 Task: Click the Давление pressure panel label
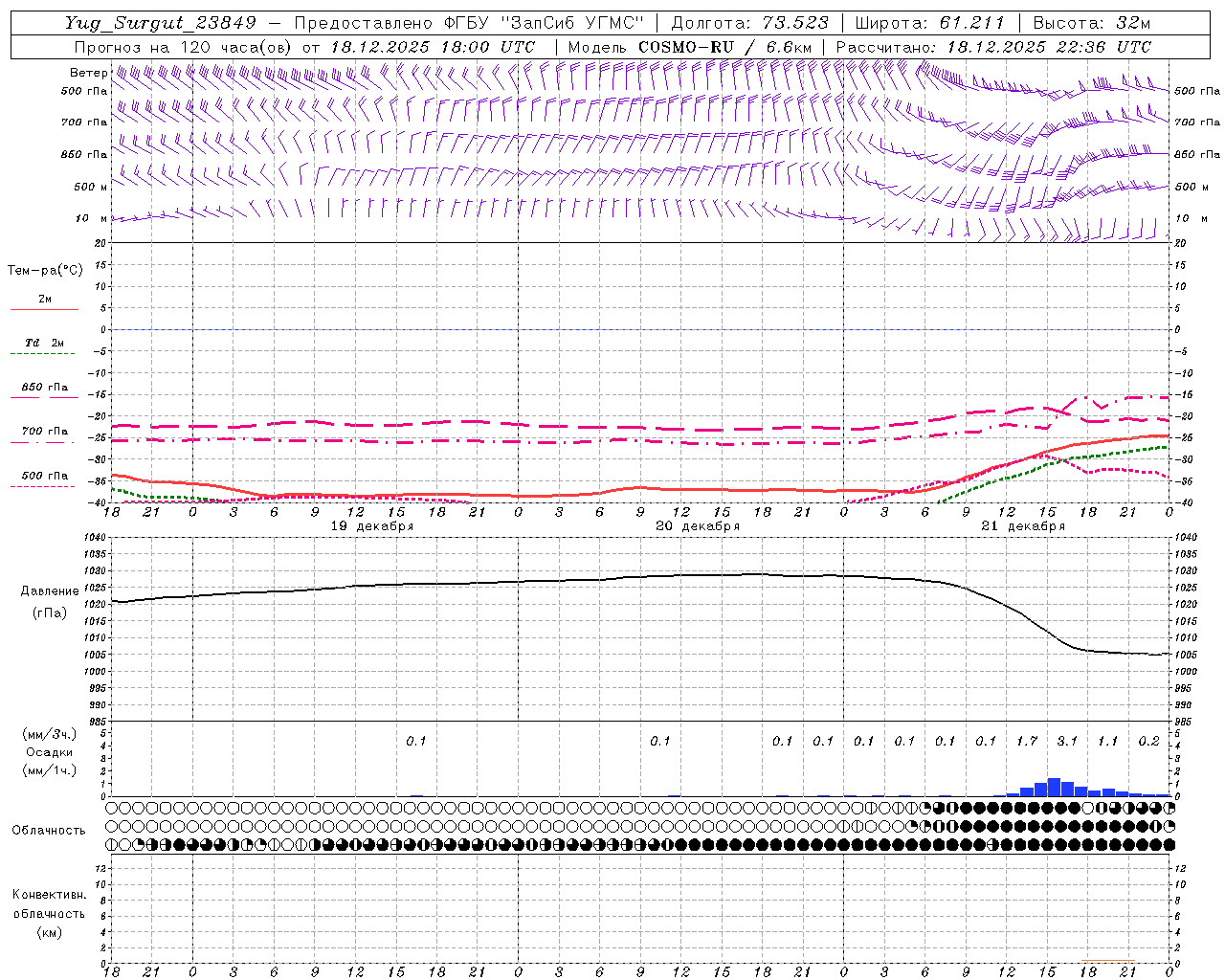click(x=50, y=591)
